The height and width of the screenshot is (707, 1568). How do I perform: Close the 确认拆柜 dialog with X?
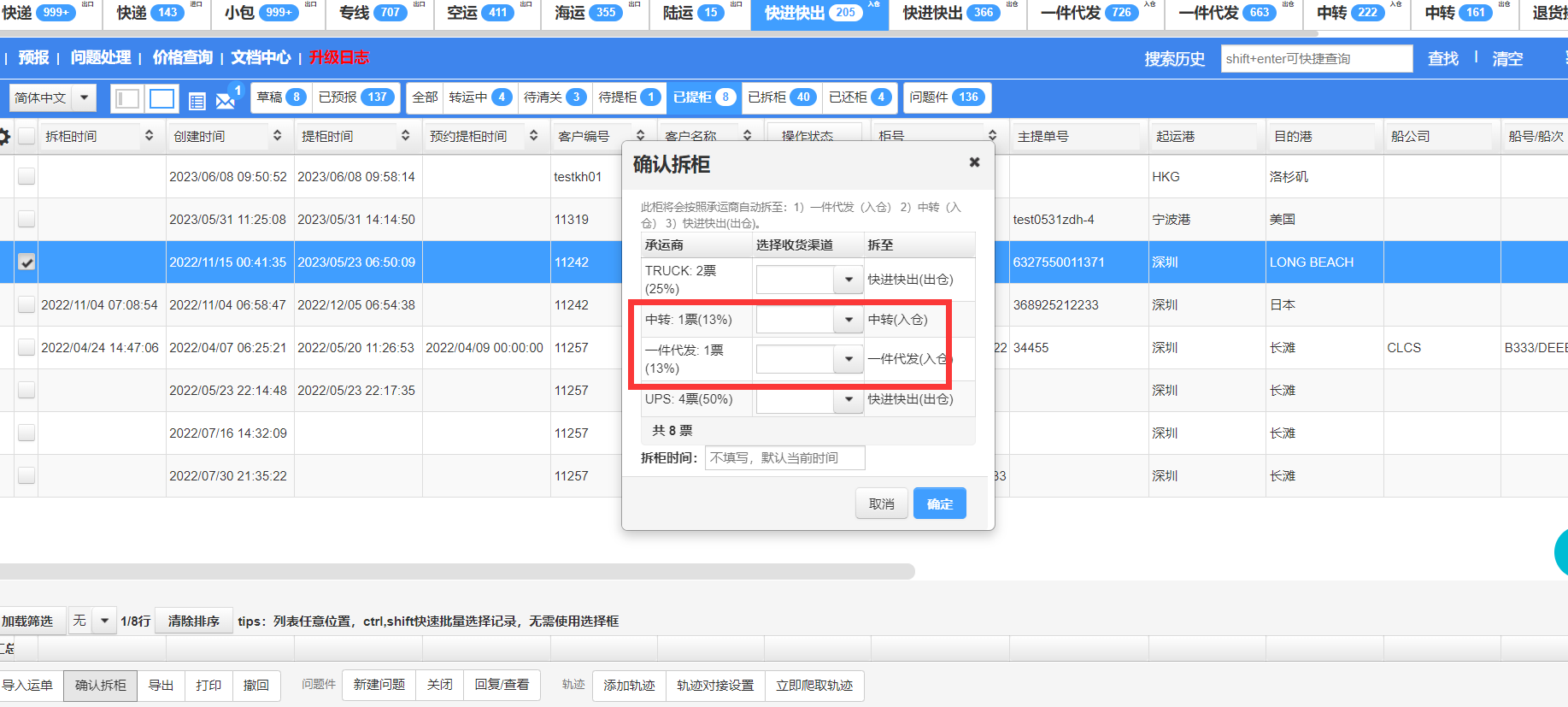974,162
